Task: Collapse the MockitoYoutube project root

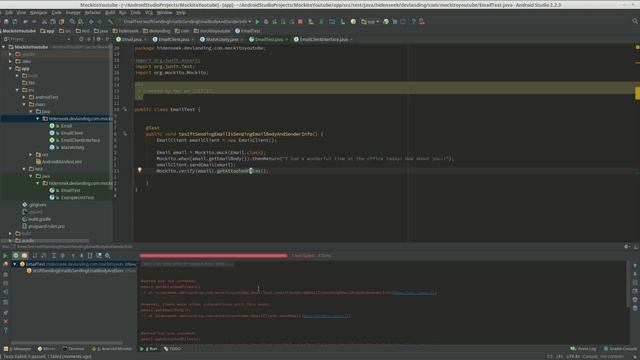Action: point(4,47)
